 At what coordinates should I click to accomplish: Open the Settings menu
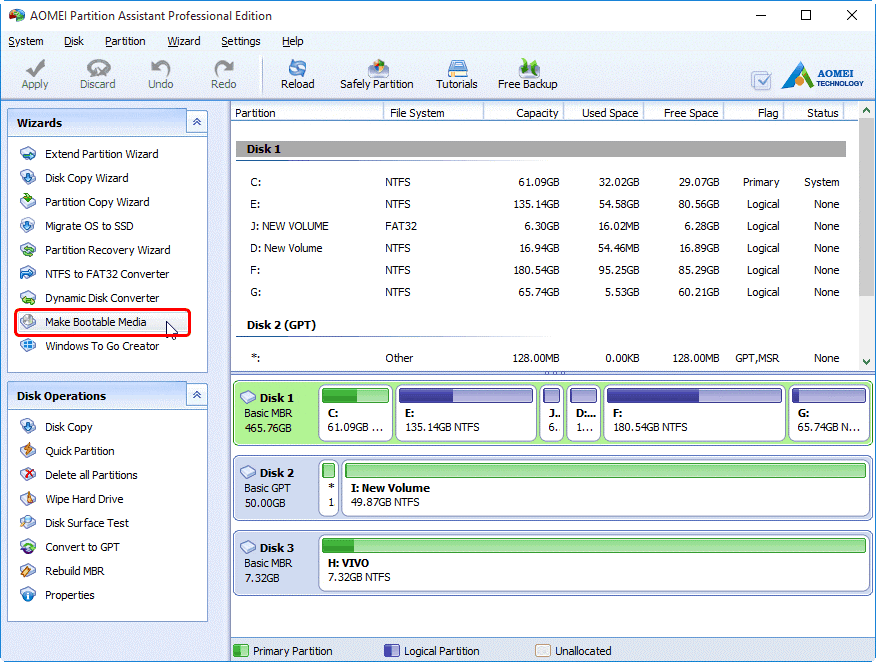[241, 41]
